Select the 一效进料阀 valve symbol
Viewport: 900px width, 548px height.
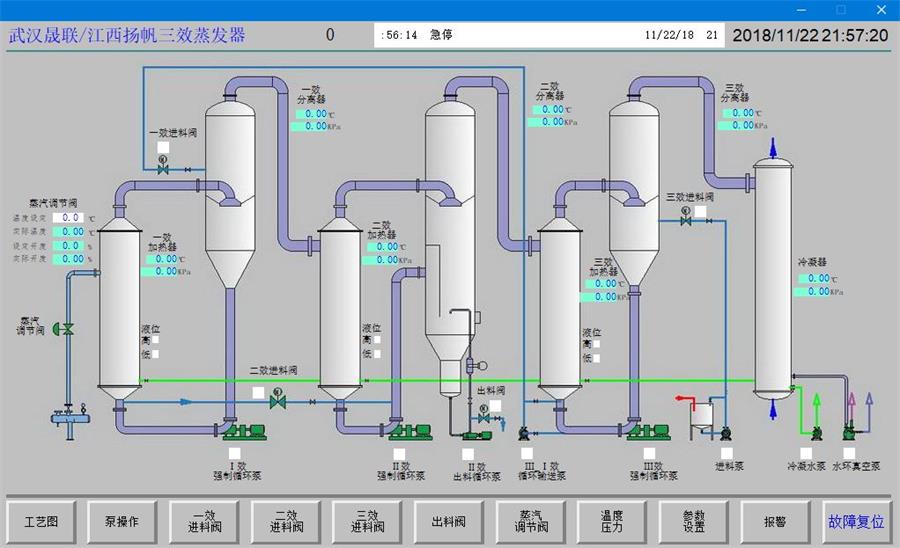coord(163,169)
